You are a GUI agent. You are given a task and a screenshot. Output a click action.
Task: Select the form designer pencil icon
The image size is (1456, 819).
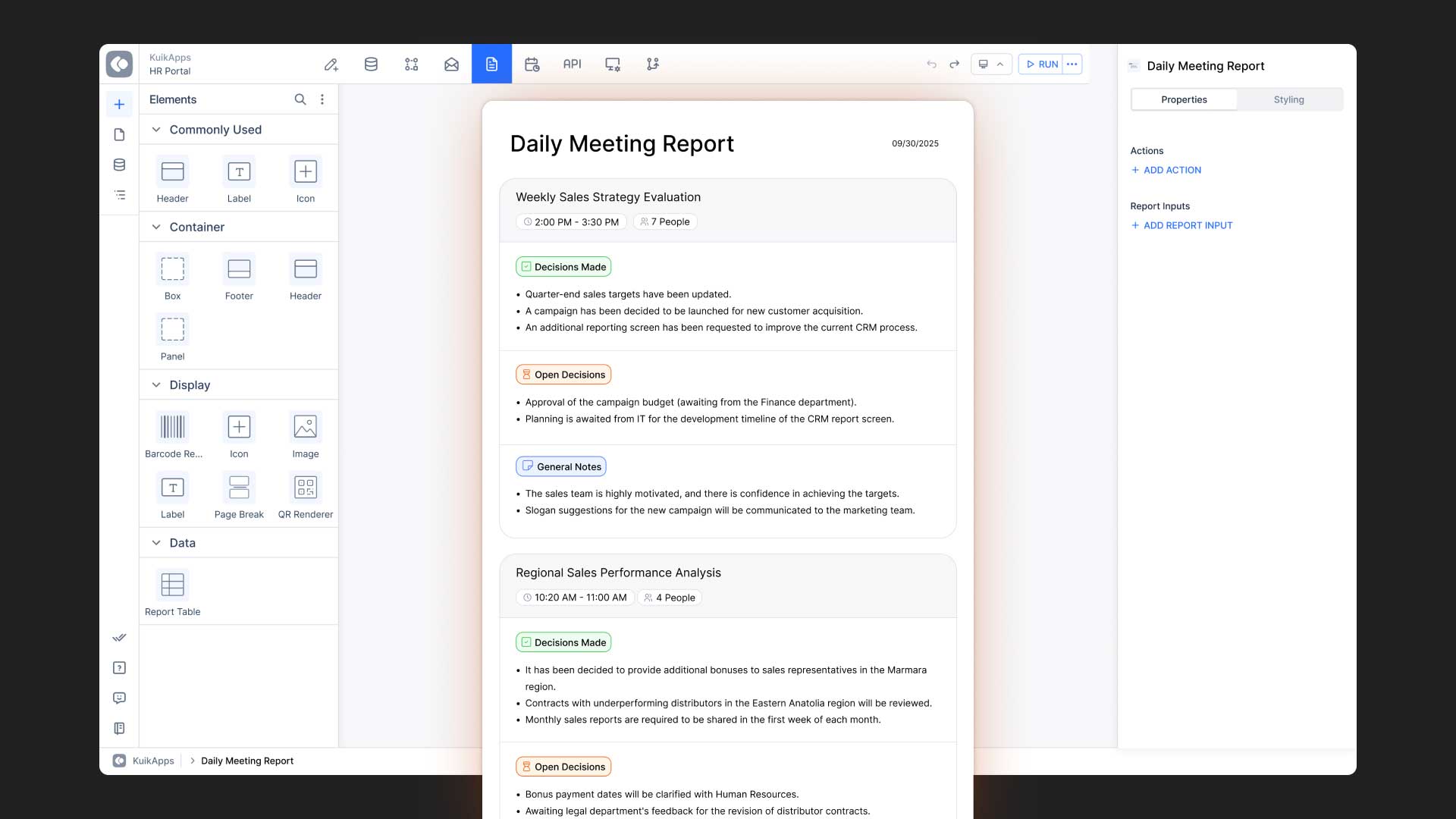pos(331,64)
